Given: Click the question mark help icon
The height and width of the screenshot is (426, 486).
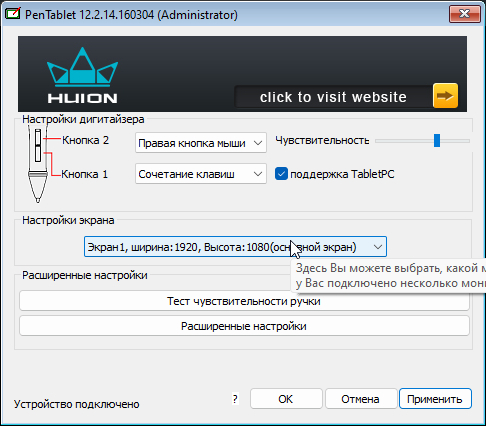Looking at the screenshot, I should 235,399.
